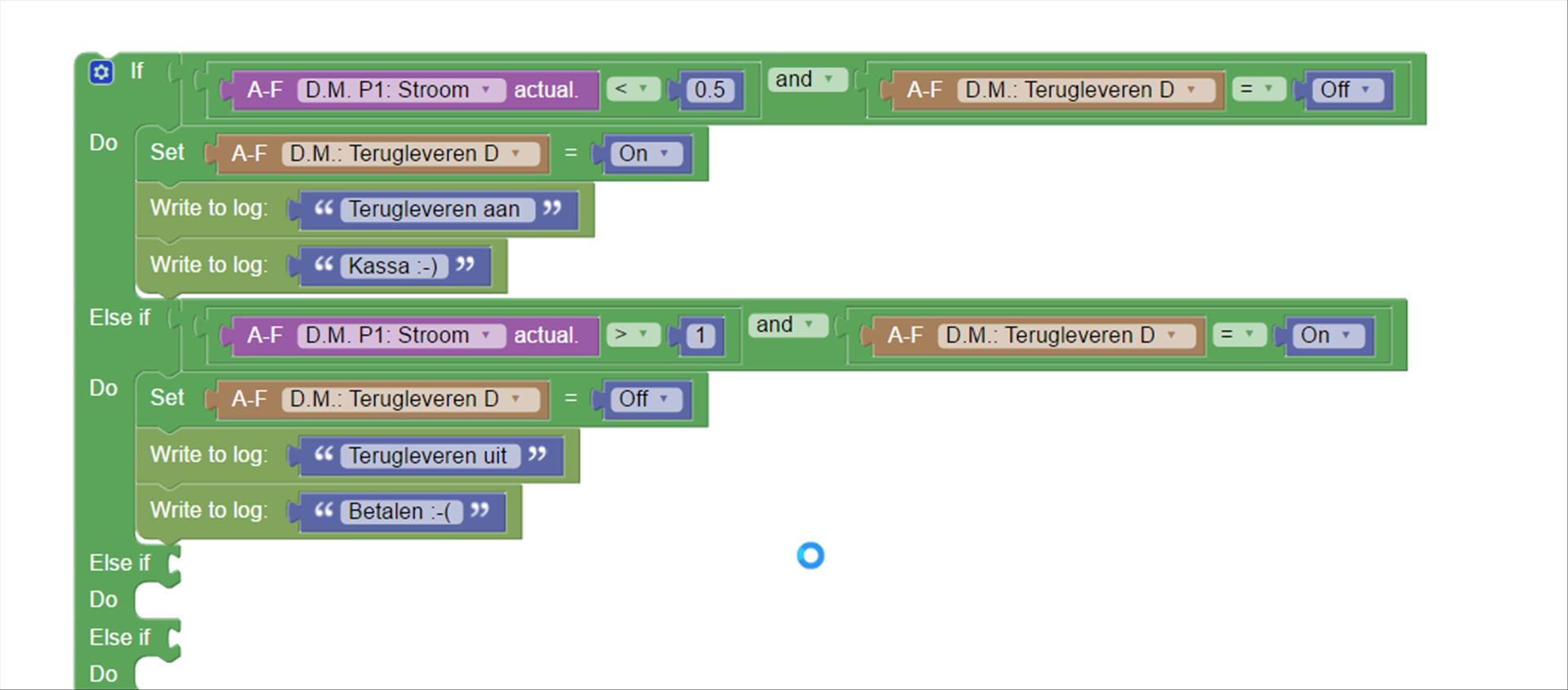Open the device dropdown in the If condition Stroom block
Image resolution: width=1568 pixels, height=690 pixels.
click(x=401, y=90)
